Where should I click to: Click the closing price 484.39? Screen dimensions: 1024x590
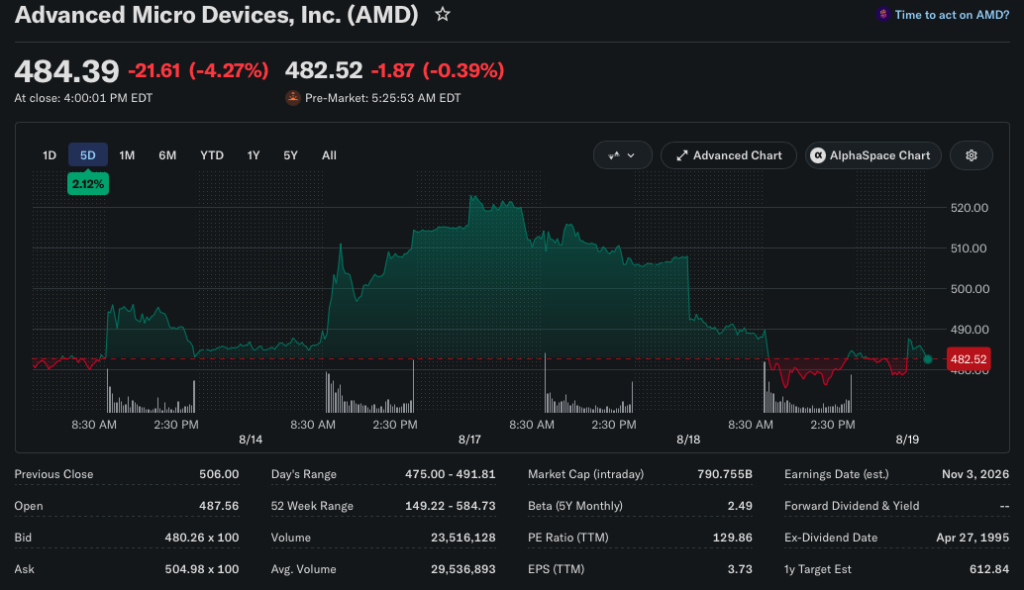(x=67, y=71)
